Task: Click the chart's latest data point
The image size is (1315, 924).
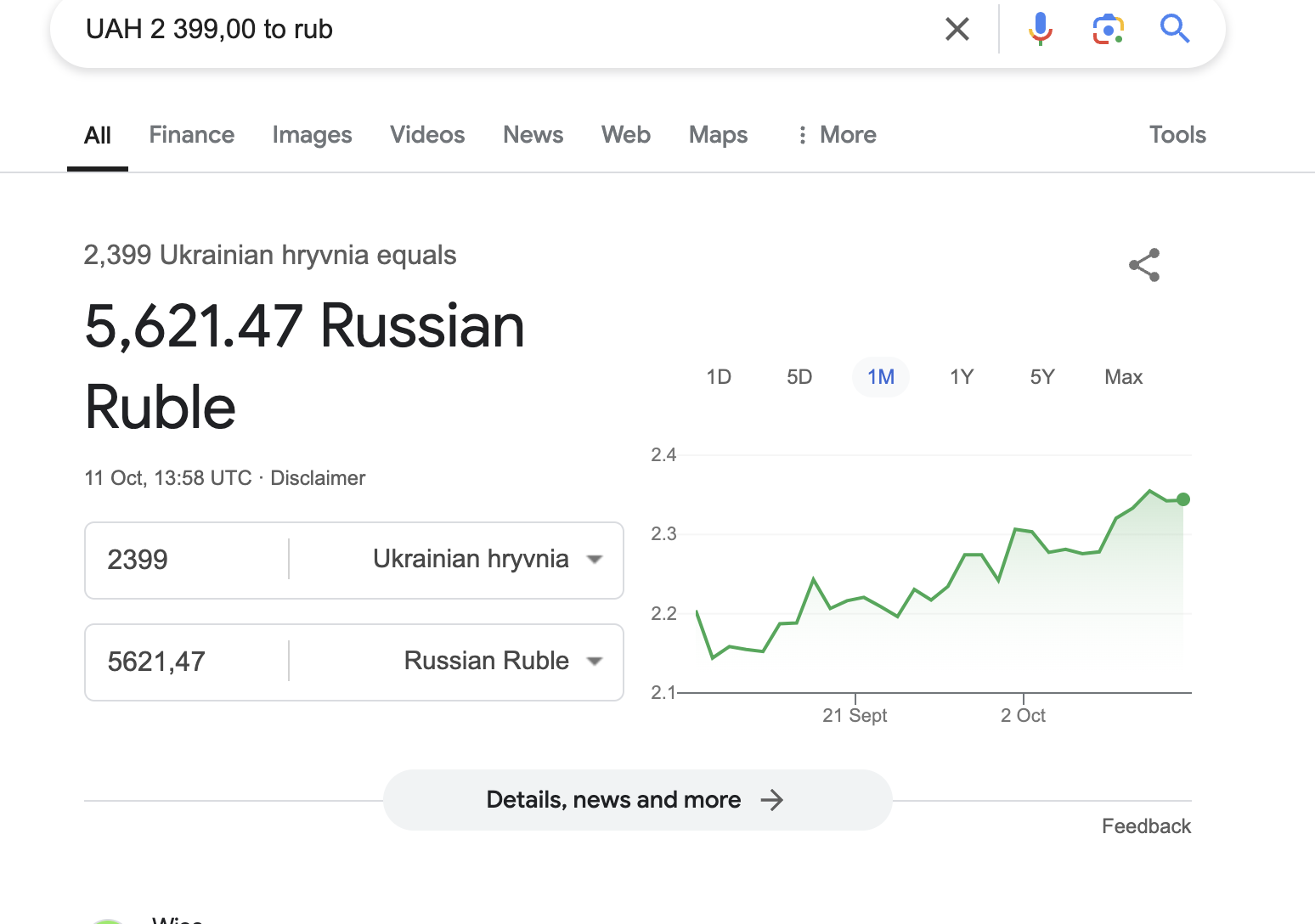Action: [x=1183, y=499]
